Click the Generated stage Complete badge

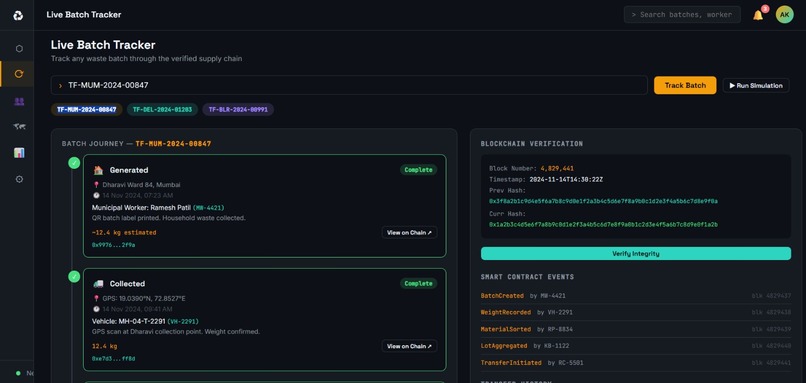[x=418, y=170]
